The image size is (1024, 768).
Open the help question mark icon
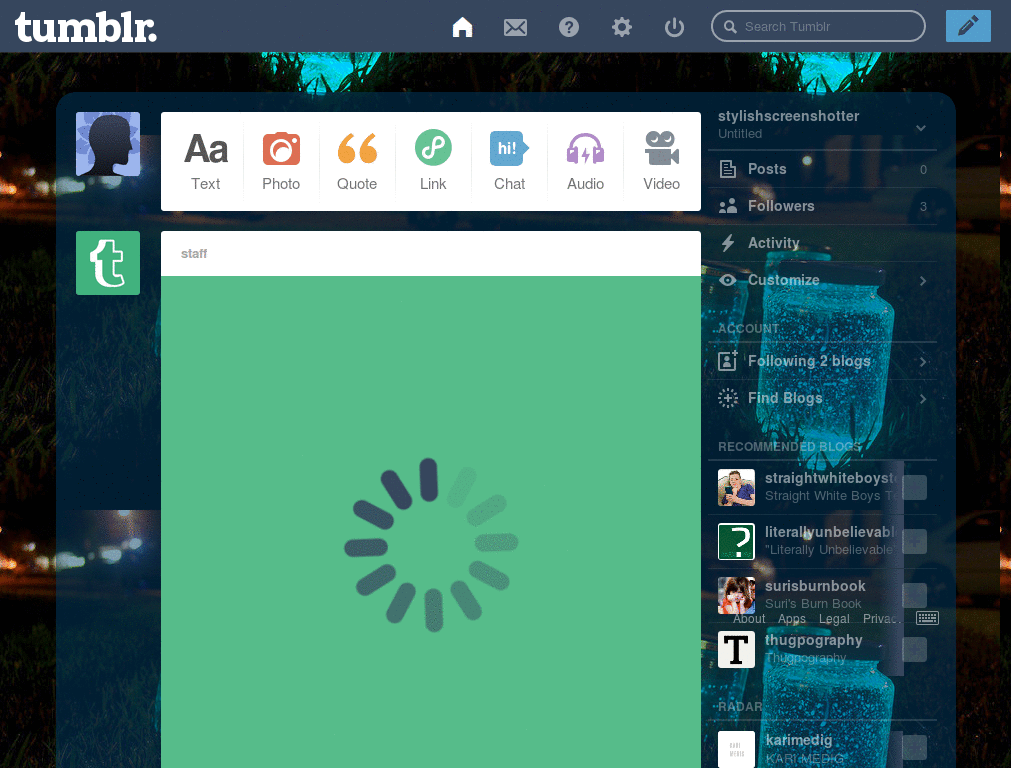(569, 27)
